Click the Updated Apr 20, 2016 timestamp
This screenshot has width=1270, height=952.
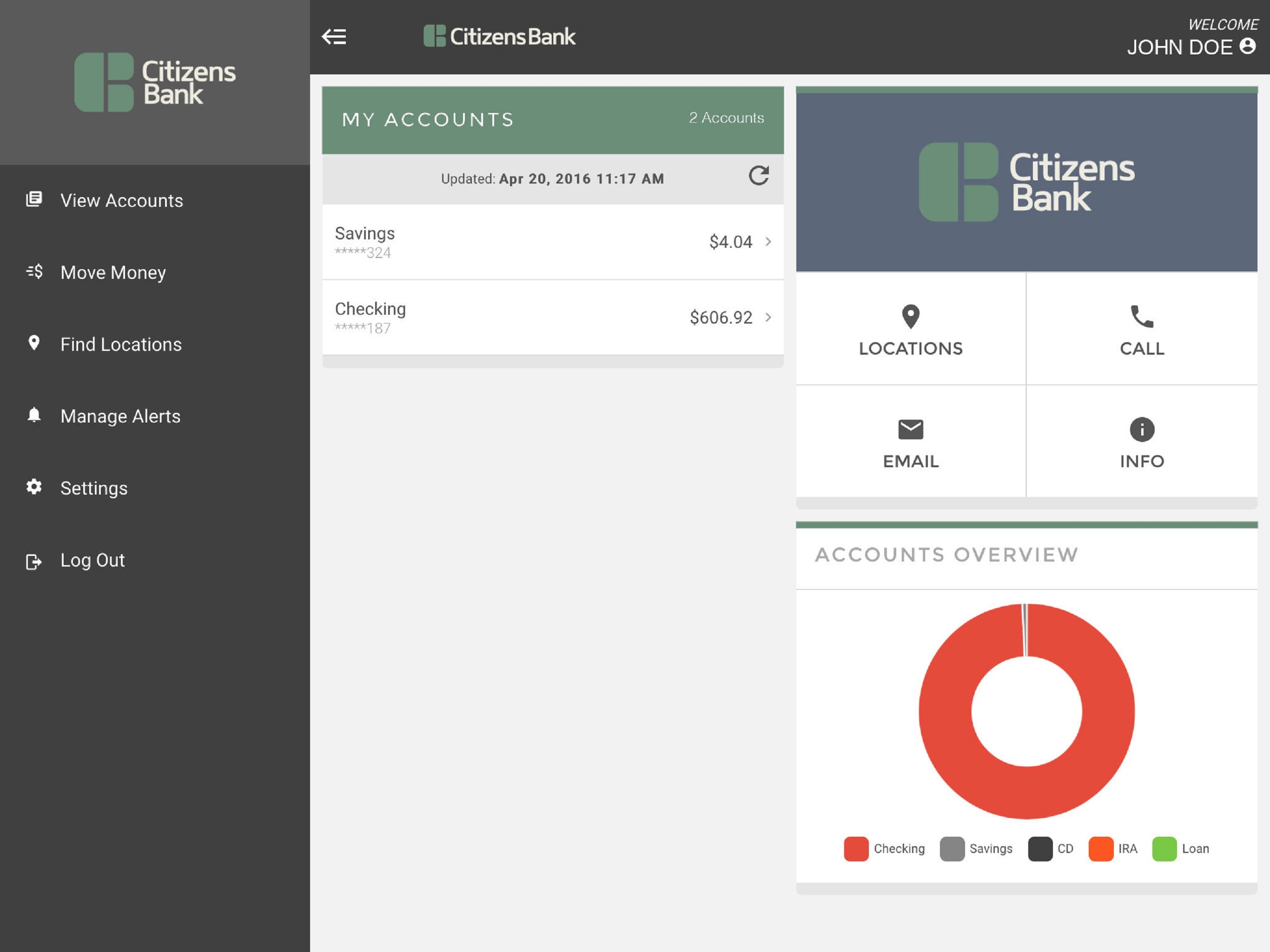click(x=552, y=178)
